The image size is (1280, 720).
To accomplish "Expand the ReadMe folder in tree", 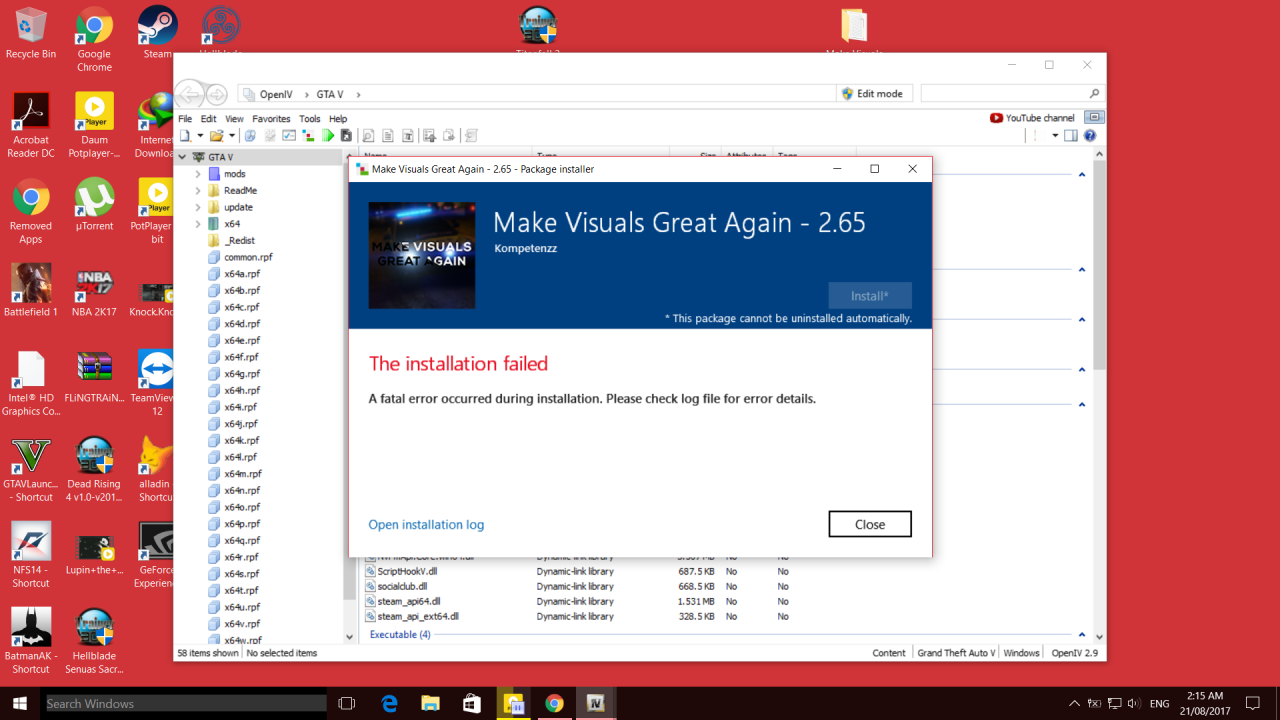I will click(198, 191).
